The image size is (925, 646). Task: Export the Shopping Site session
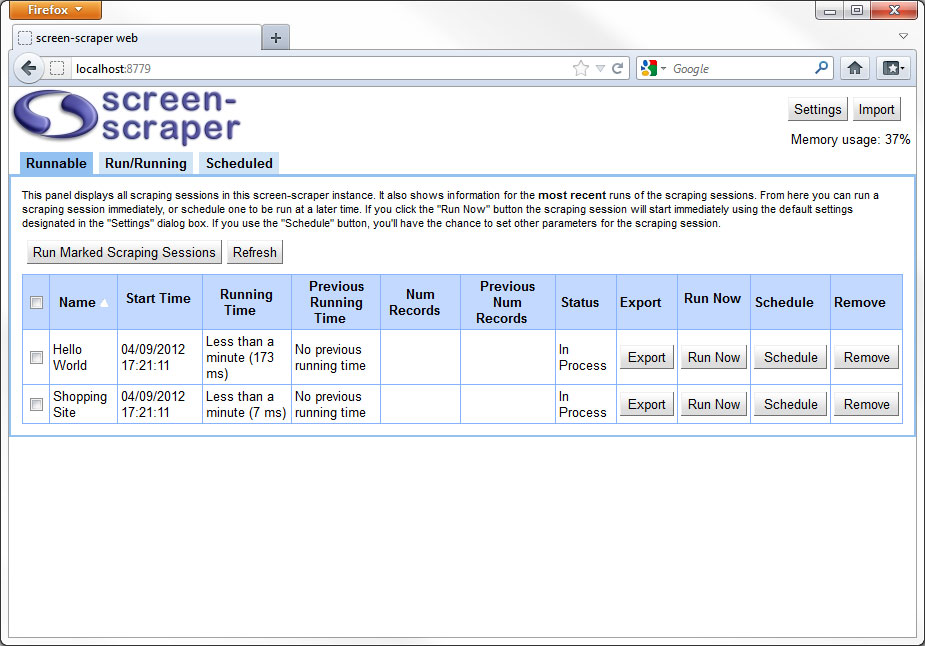647,405
